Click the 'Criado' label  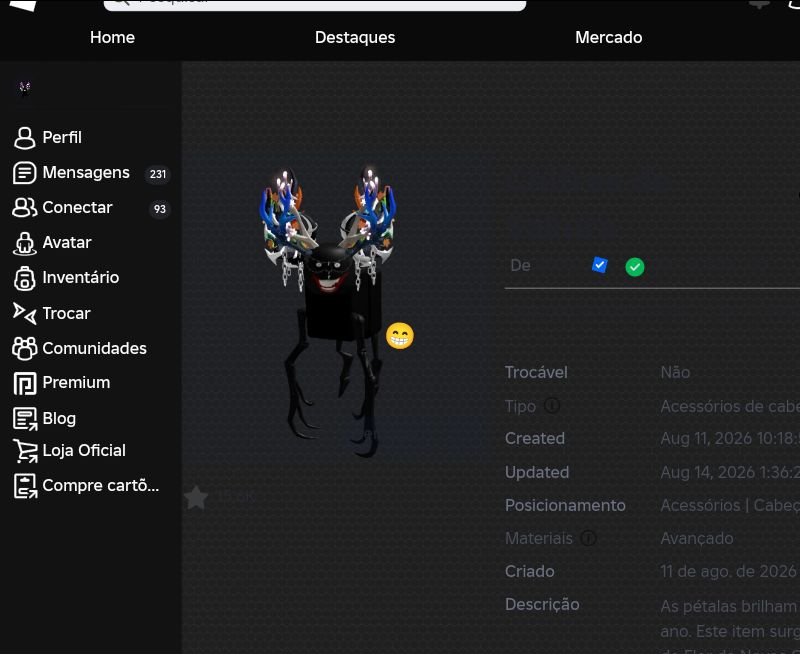tap(530, 572)
